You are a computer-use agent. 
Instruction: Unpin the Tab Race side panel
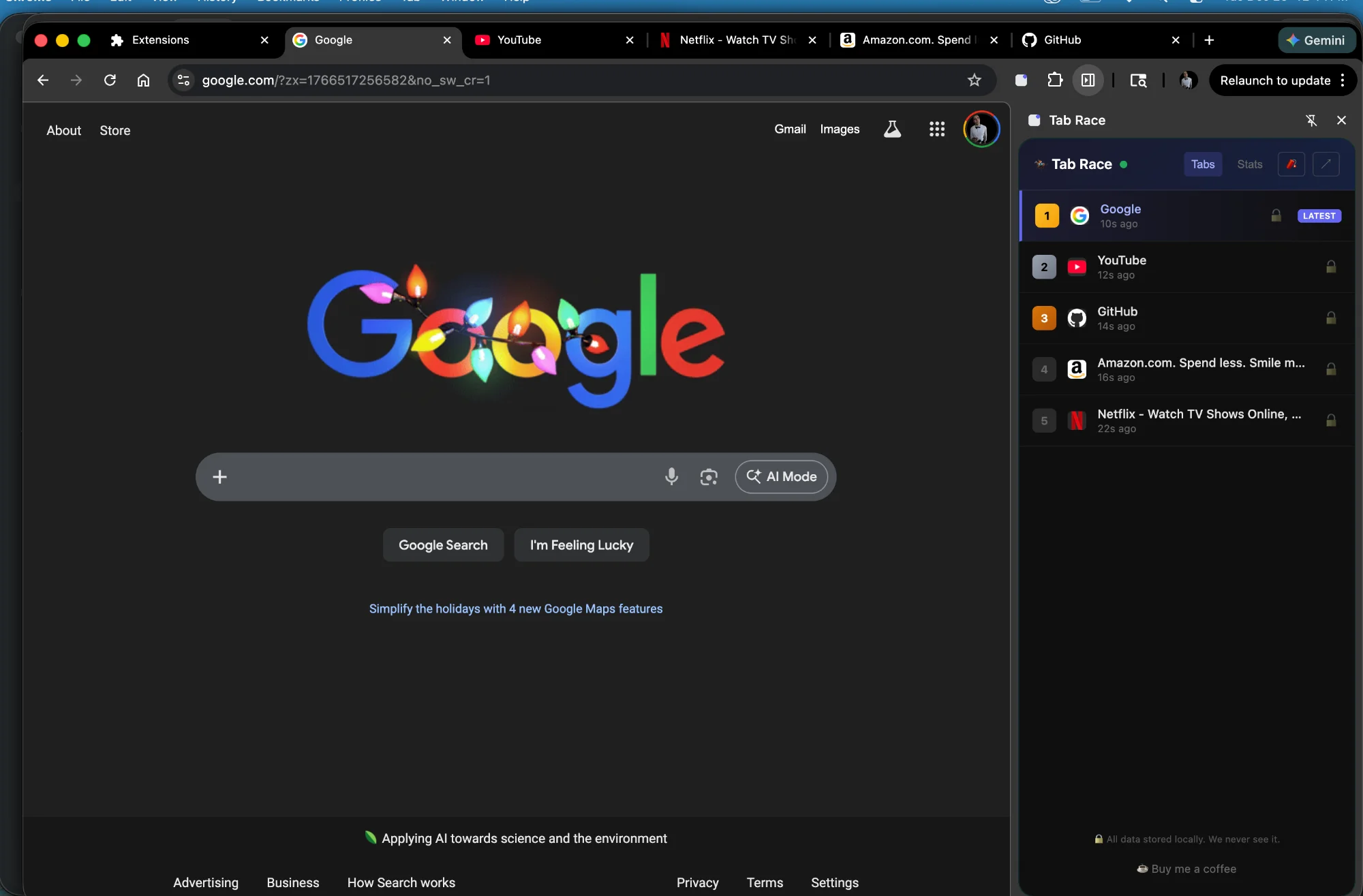point(1311,120)
